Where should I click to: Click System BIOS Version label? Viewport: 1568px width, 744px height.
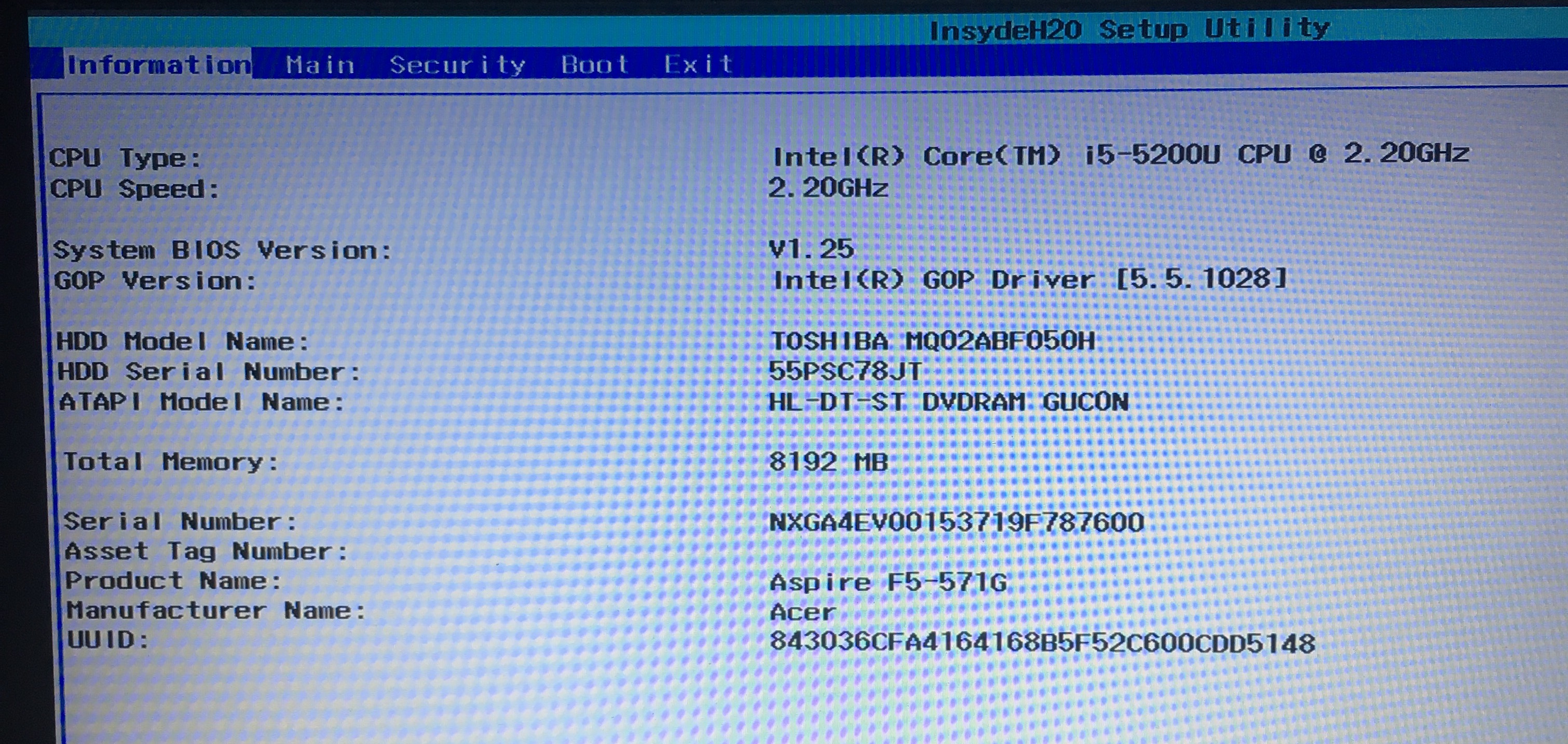click(x=222, y=250)
